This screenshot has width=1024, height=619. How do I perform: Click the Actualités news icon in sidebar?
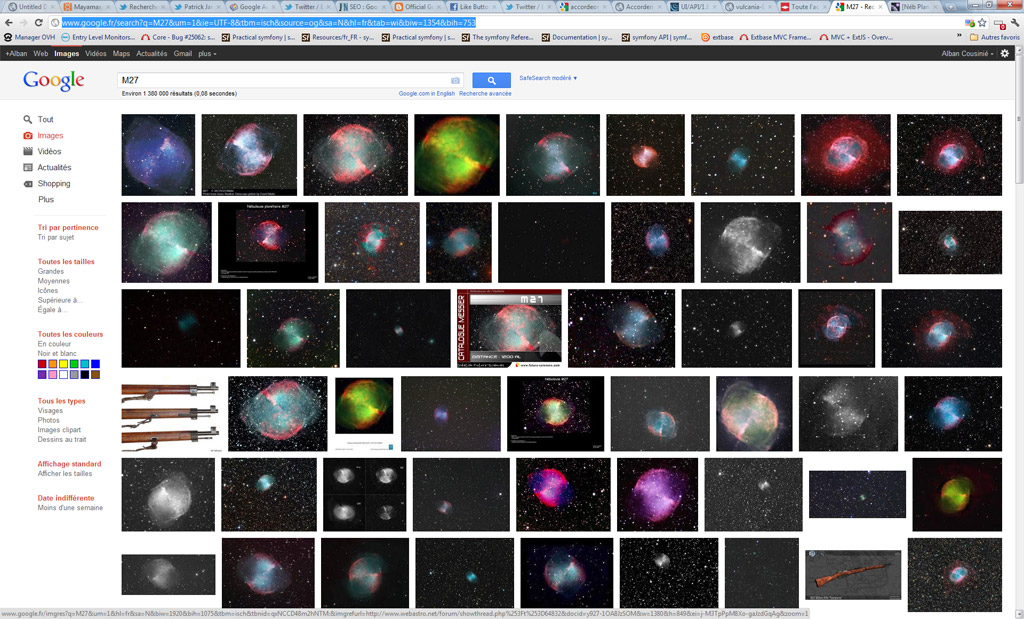click(26, 167)
